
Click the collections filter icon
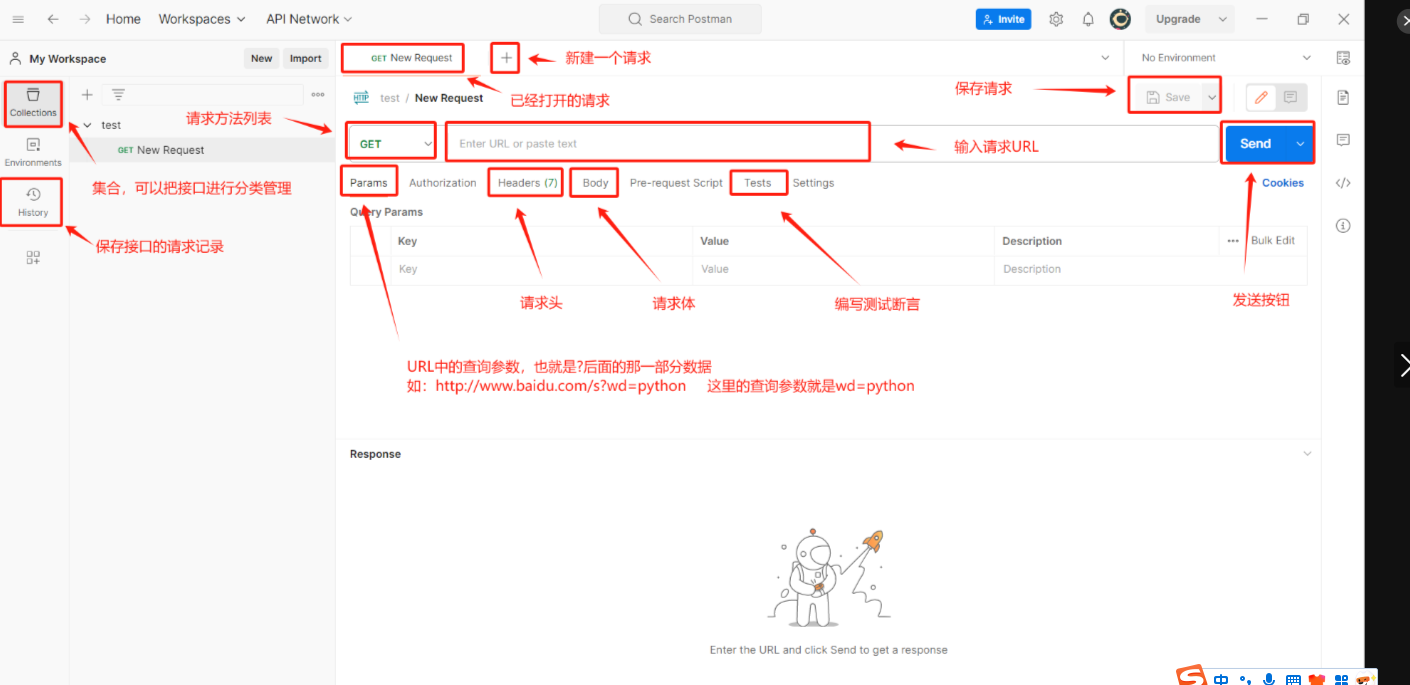coord(118,95)
